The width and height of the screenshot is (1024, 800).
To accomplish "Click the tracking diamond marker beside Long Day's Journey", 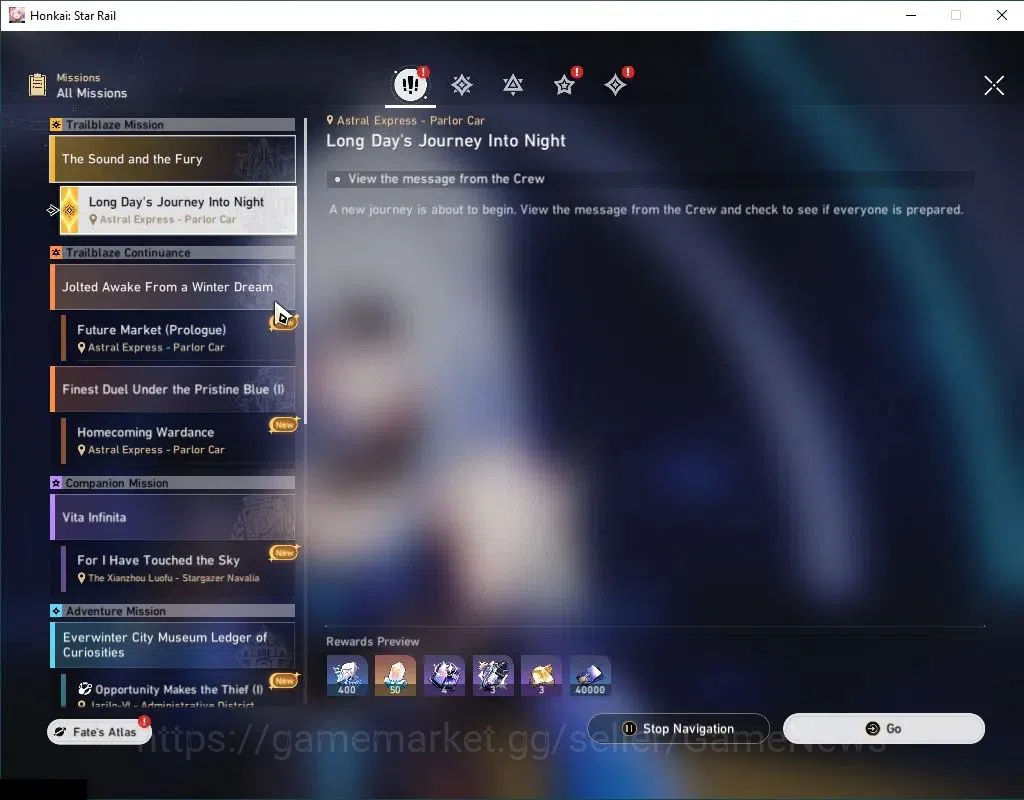I will 53,210.
